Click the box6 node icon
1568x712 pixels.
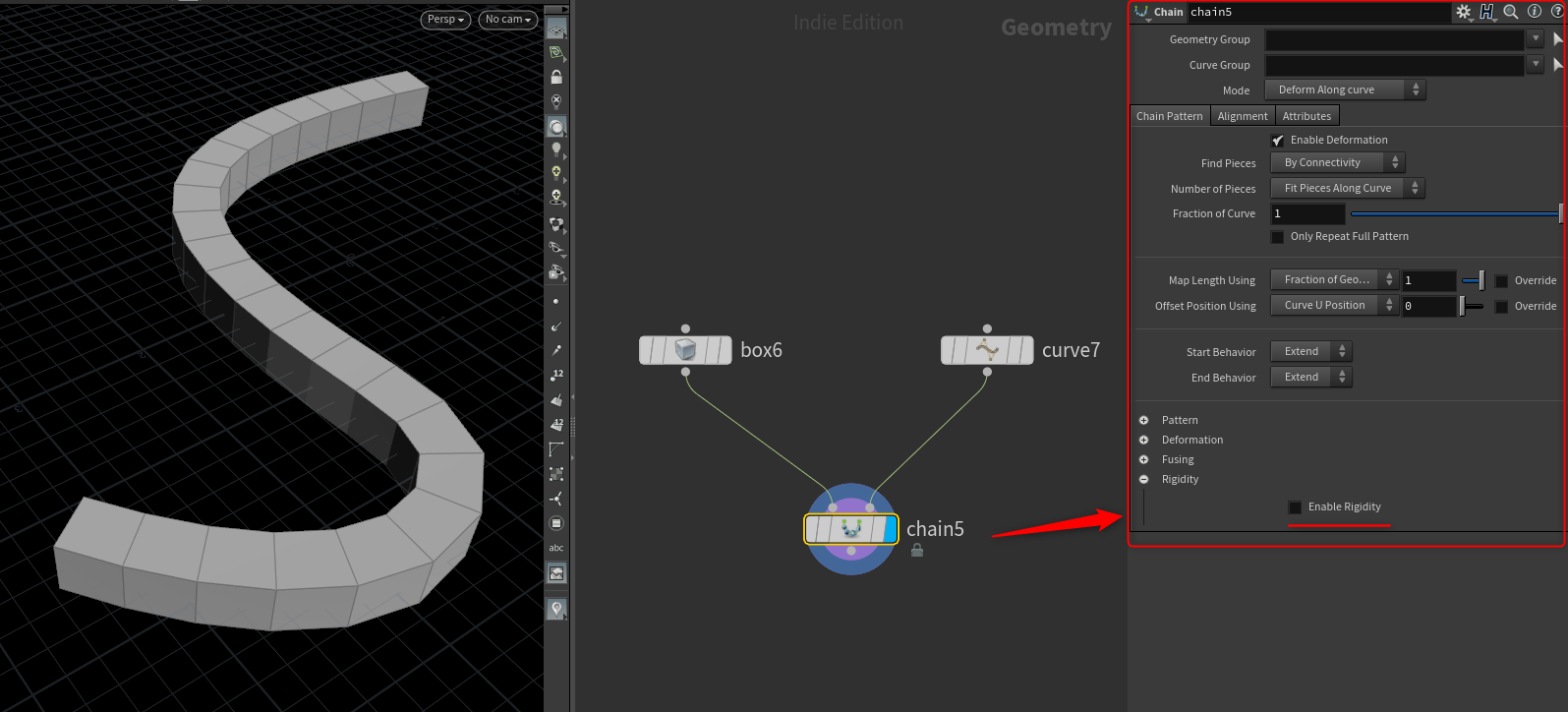(685, 350)
